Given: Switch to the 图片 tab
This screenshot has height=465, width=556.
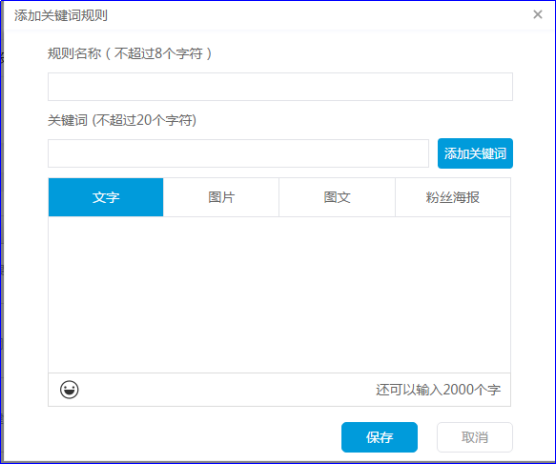Looking at the screenshot, I should (221, 197).
